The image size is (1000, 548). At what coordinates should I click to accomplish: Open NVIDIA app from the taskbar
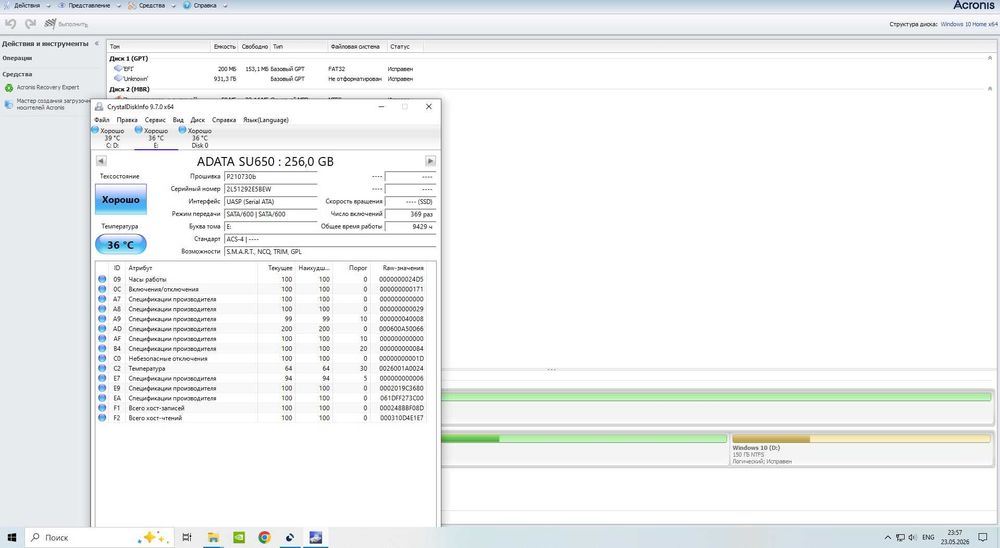(239, 537)
